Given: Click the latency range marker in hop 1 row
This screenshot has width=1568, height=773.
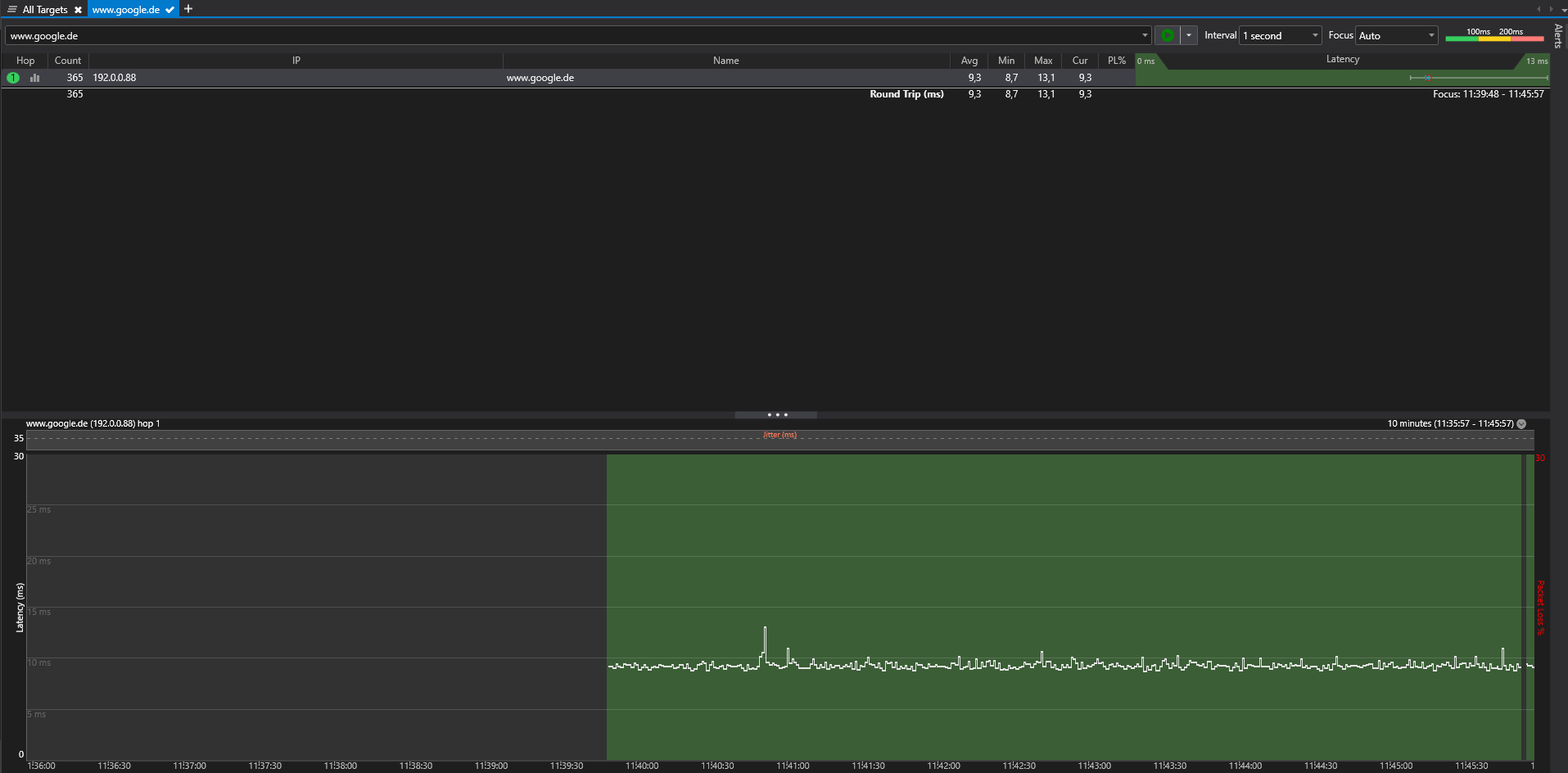Looking at the screenshot, I should coord(1479,78).
